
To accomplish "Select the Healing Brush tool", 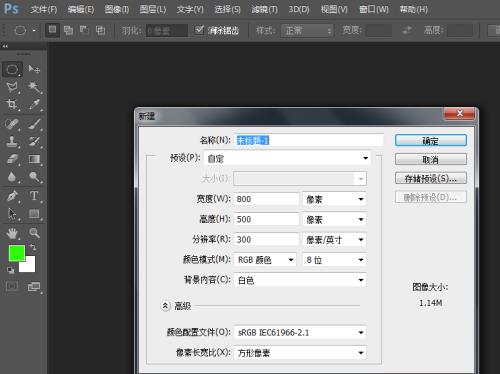I will point(12,124).
